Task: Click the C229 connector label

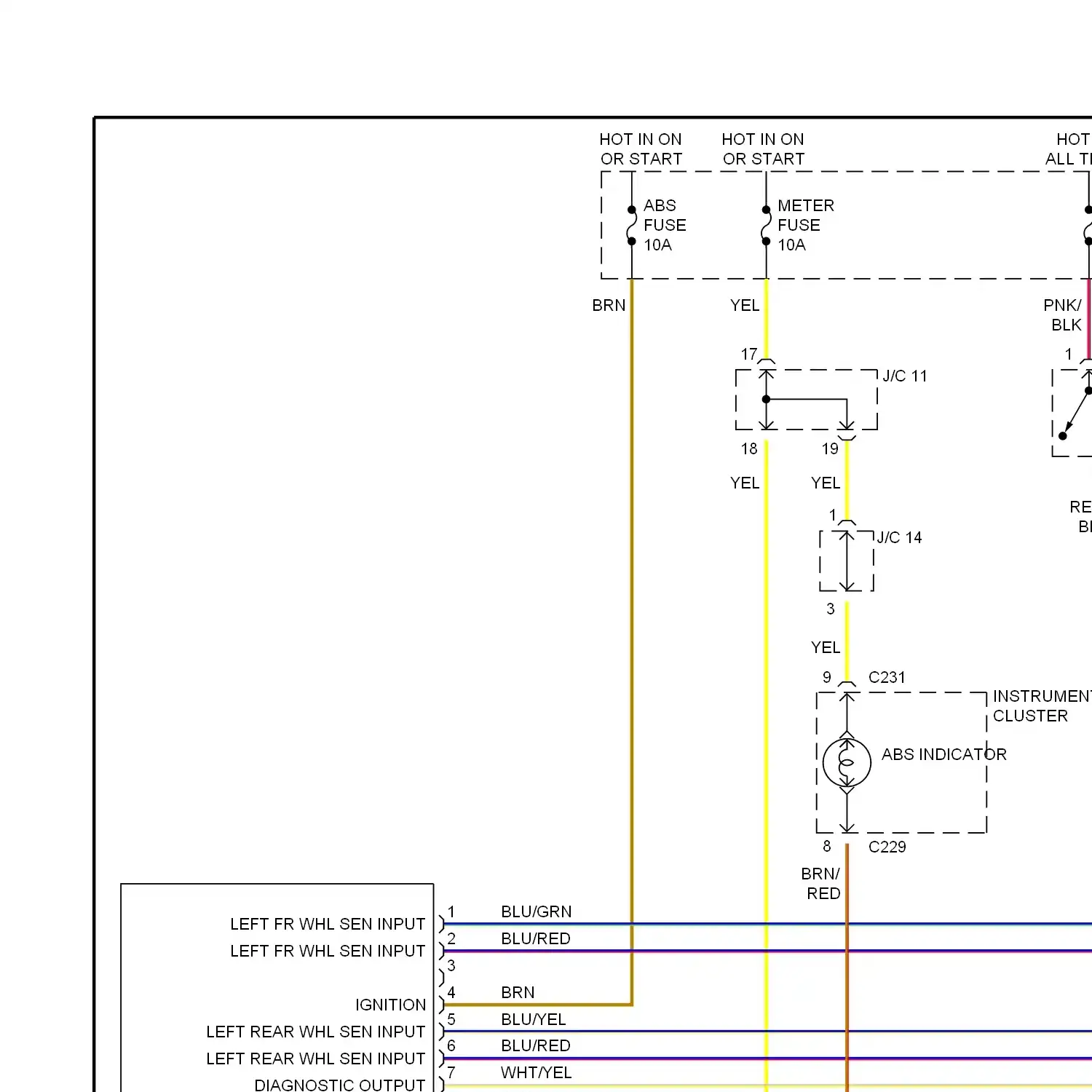Action: [x=887, y=847]
